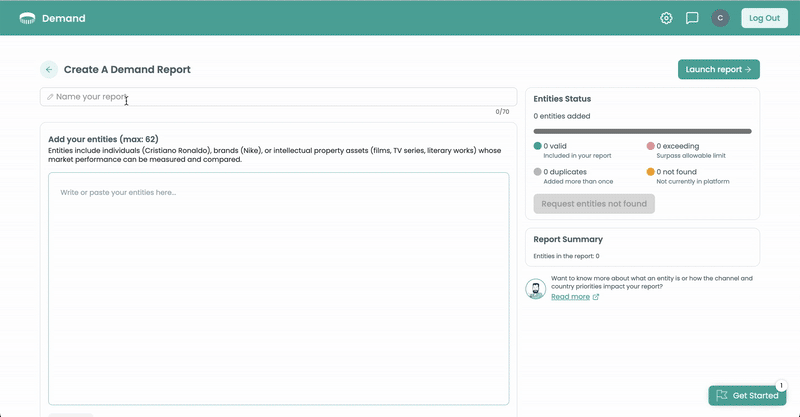Open the user avatar labeled C
Viewport: 800px width, 417px height.
coord(720,18)
